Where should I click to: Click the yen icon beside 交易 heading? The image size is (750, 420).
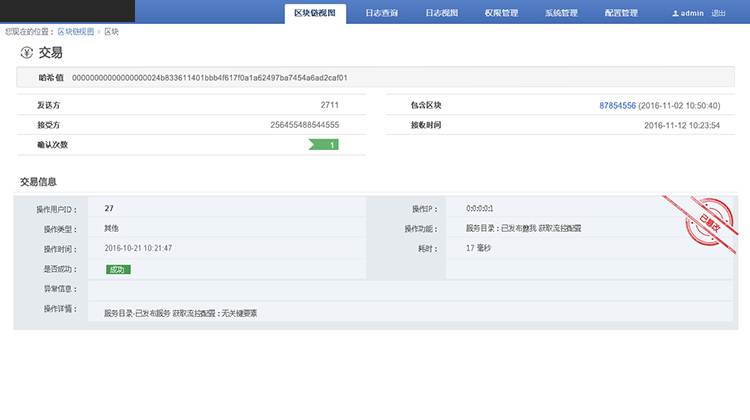(27, 53)
